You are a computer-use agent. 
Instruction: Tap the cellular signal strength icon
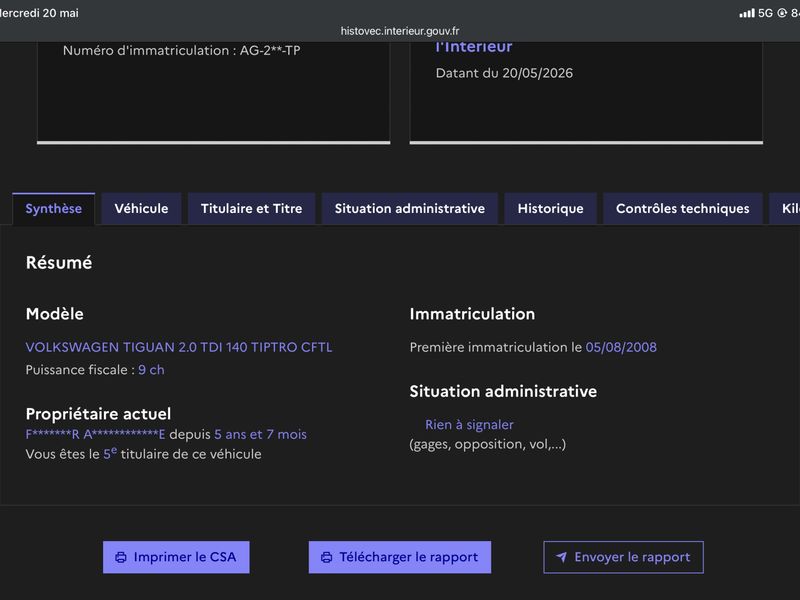[747, 13]
